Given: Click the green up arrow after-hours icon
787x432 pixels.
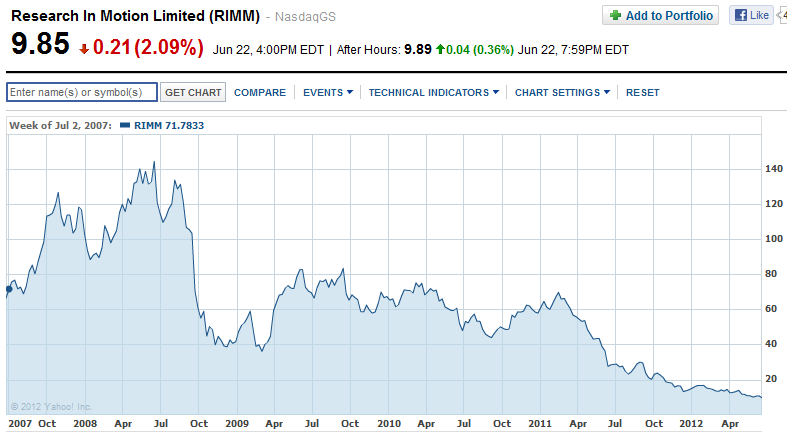Looking at the screenshot, I should [x=440, y=49].
